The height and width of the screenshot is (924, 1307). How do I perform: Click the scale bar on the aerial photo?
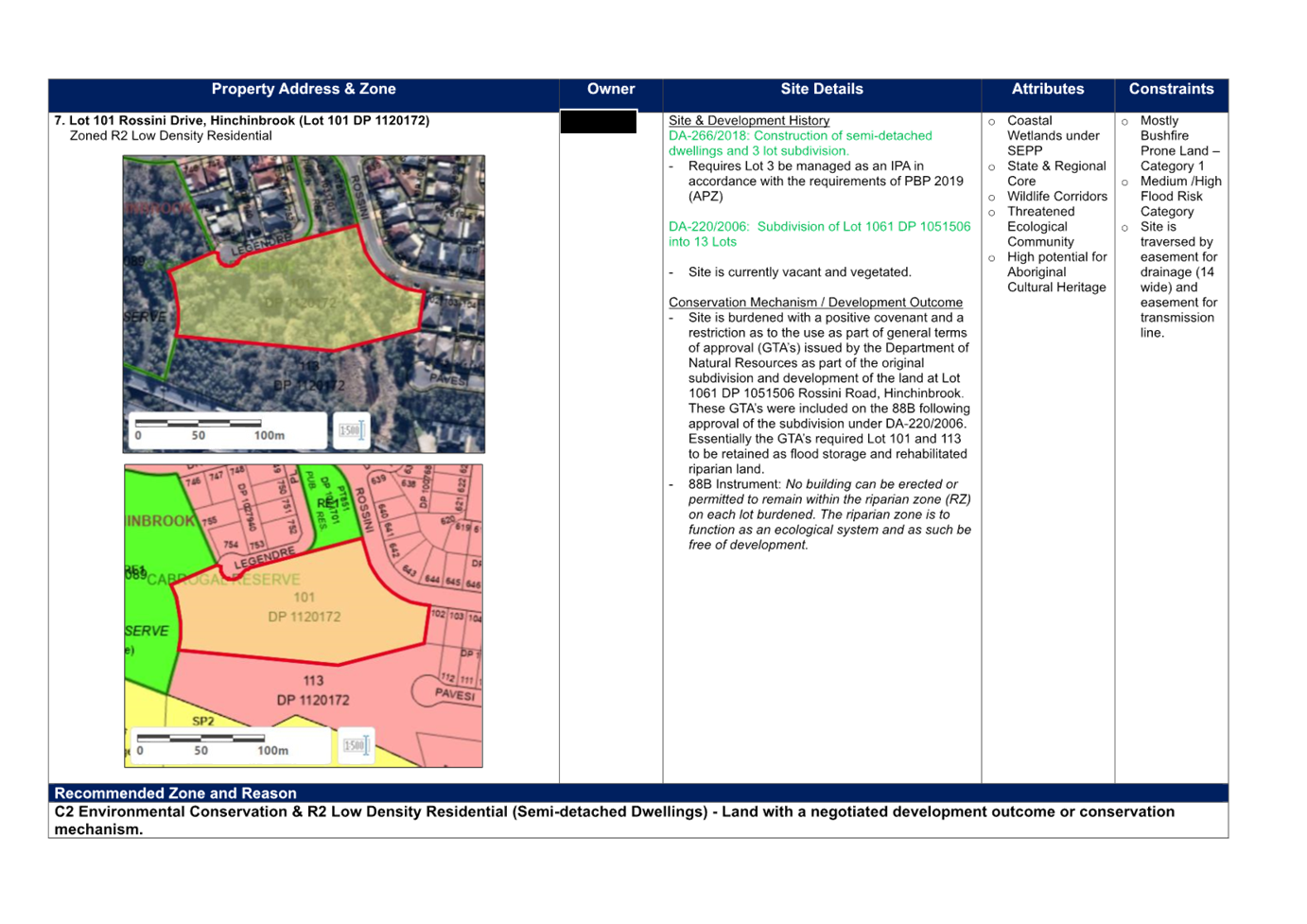(229, 430)
